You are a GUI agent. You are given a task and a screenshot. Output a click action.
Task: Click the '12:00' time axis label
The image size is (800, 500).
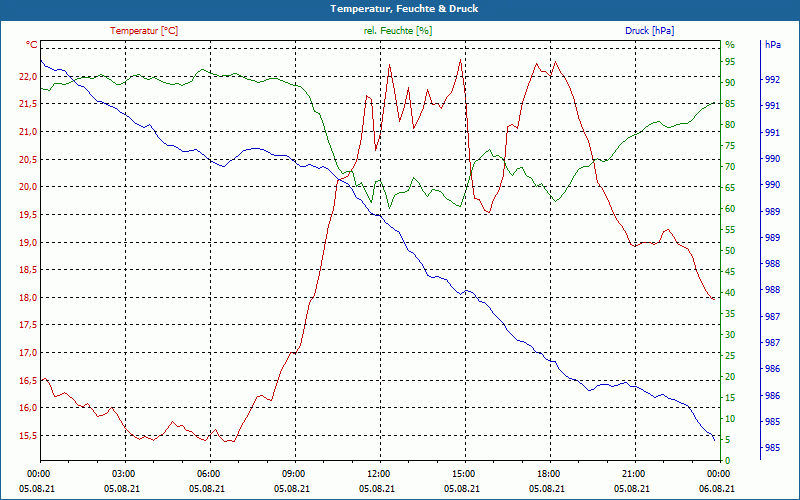(x=379, y=474)
